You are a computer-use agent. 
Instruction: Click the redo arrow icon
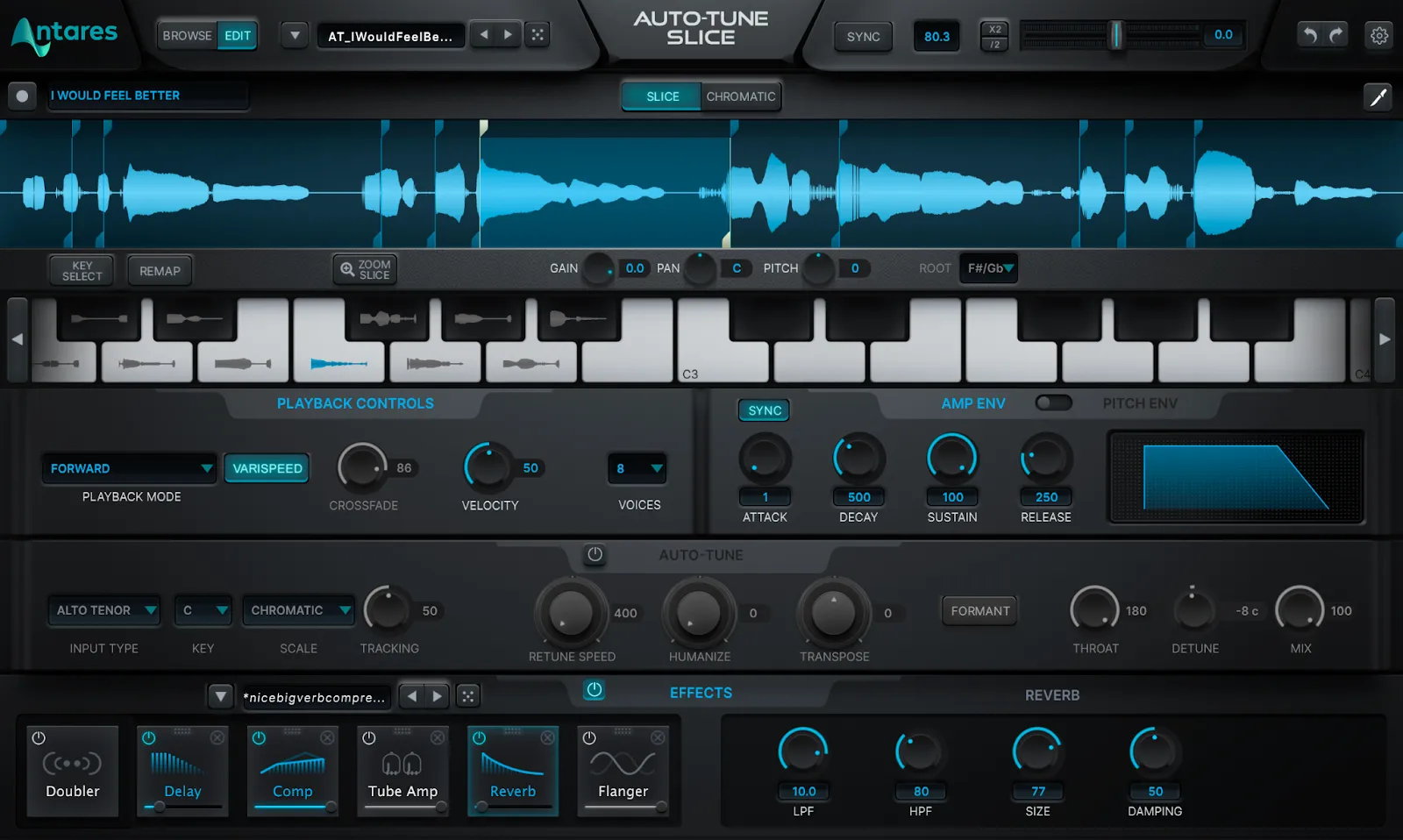click(x=1335, y=35)
